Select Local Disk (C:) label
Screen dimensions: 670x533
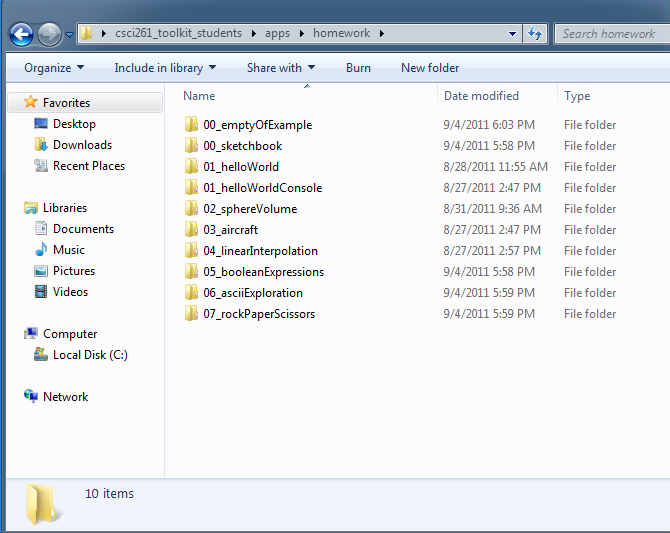[x=90, y=355]
